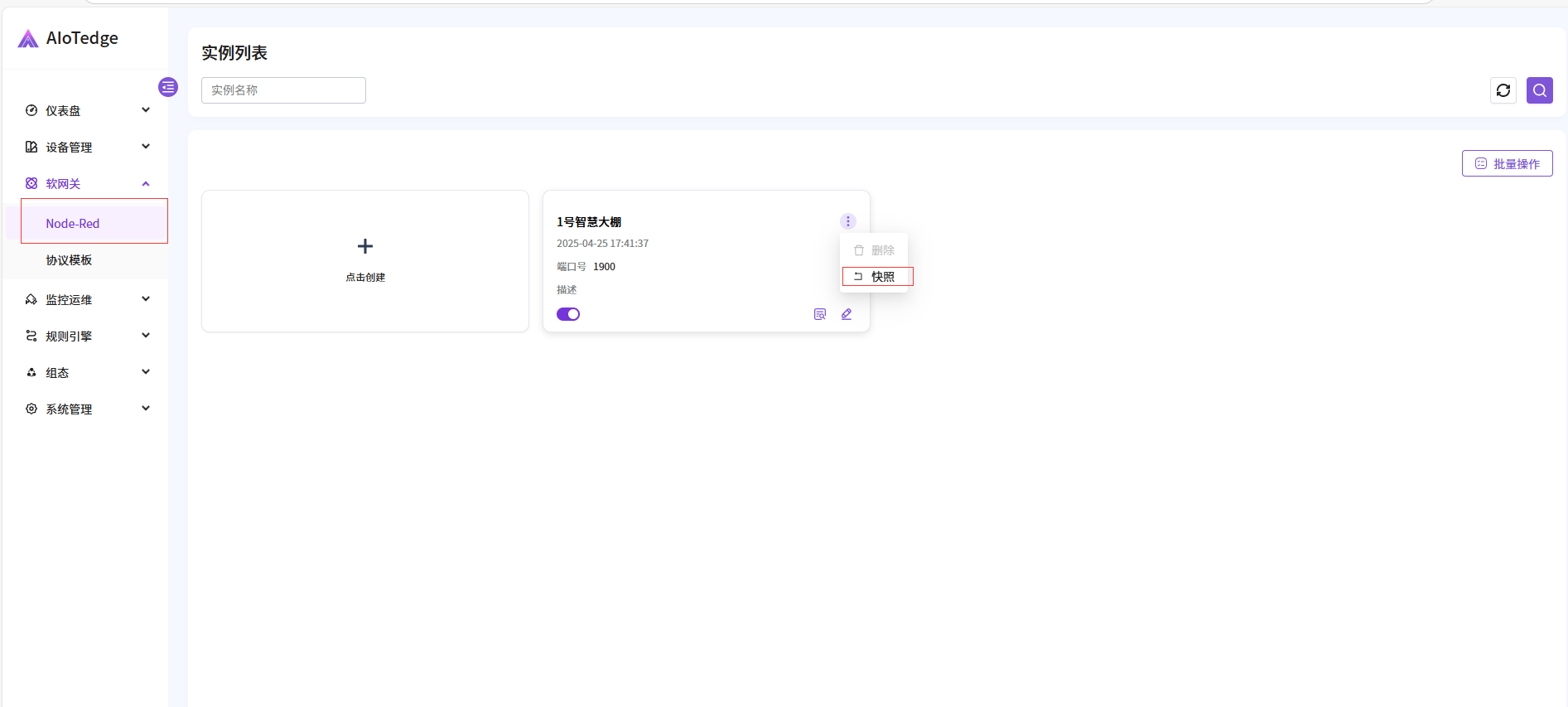Screen dimensions: 1568x707
Task: Expand the 系统管理 menu
Action: pyautogui.click(x=87, y=409)
